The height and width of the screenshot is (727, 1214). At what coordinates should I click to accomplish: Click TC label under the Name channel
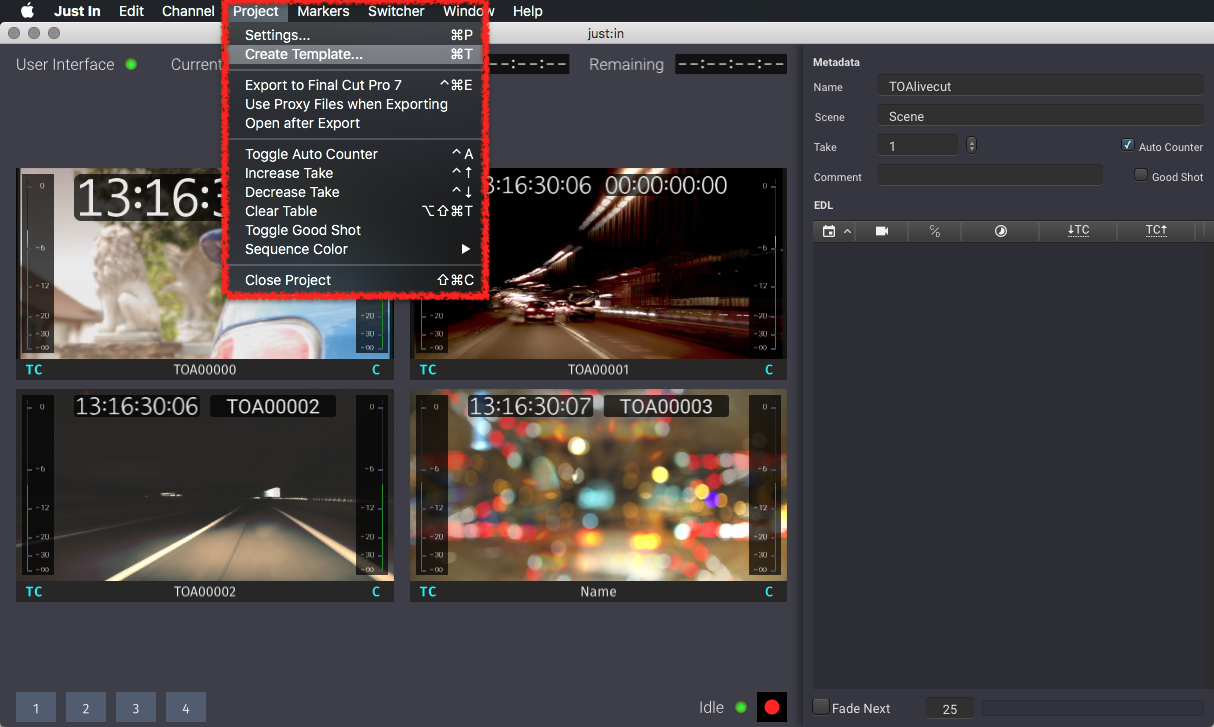click(x=428, y=592)
